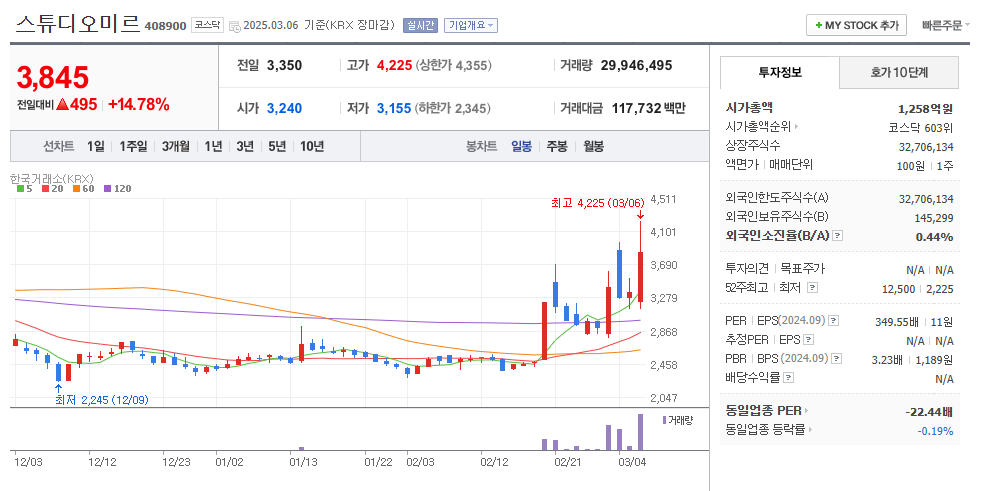This screenshot has height=491, width=981.
Task: Click the help icon next to 배당수익률
Action: tap(788, 378)
